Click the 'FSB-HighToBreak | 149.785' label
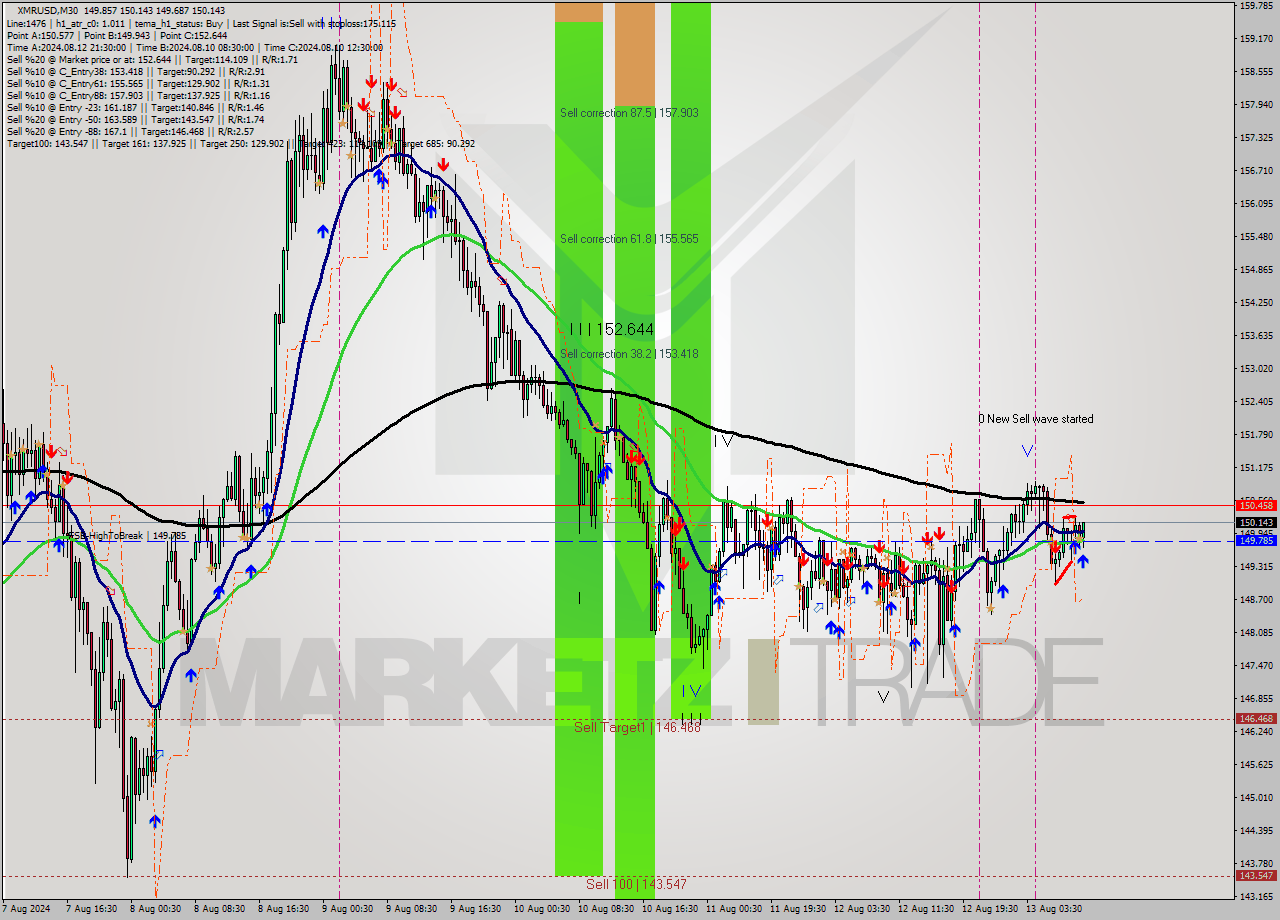The width and height of the screenshot is (1280, 920). tap(125, 537)
